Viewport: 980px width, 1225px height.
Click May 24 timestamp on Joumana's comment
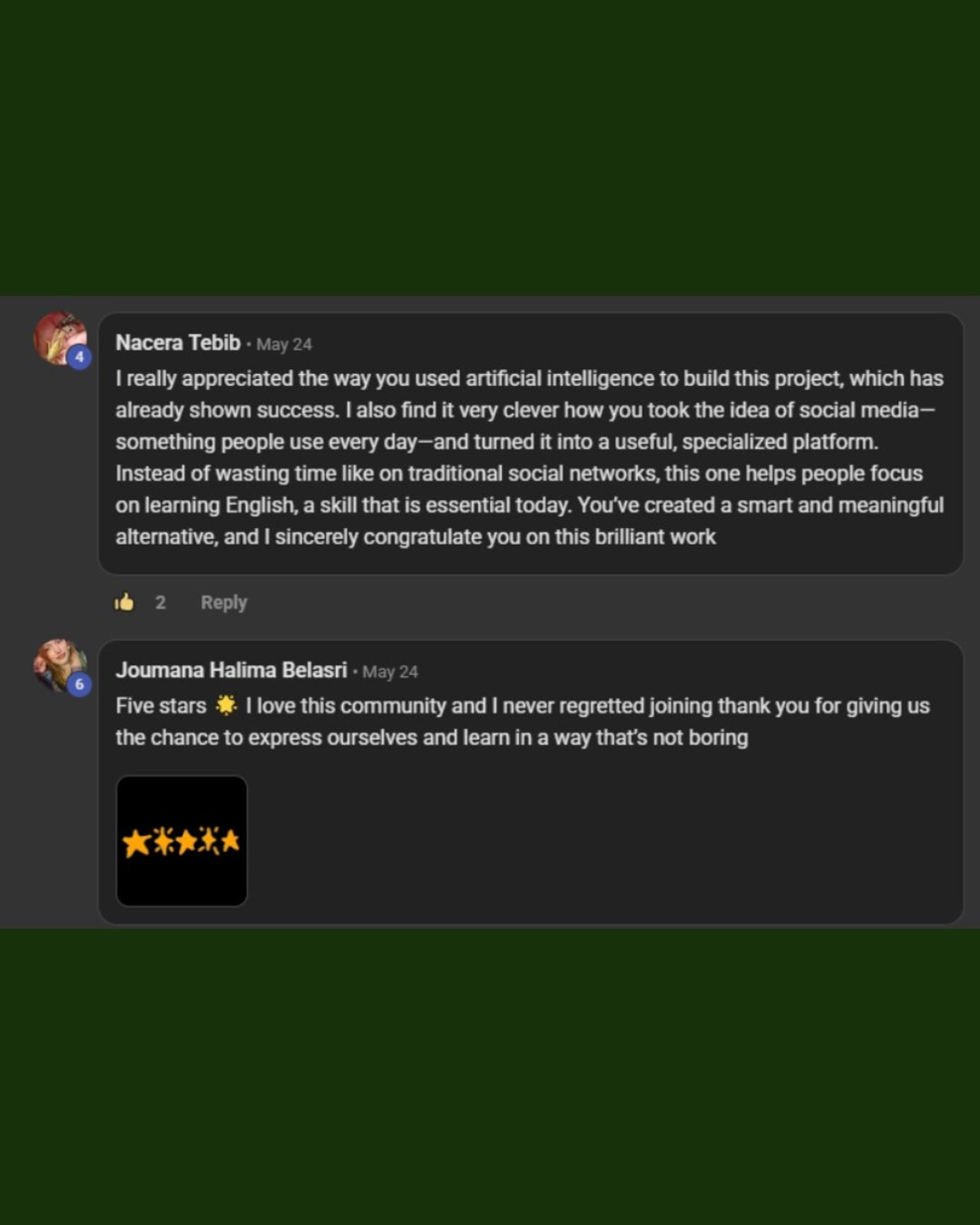click(390, 672)
